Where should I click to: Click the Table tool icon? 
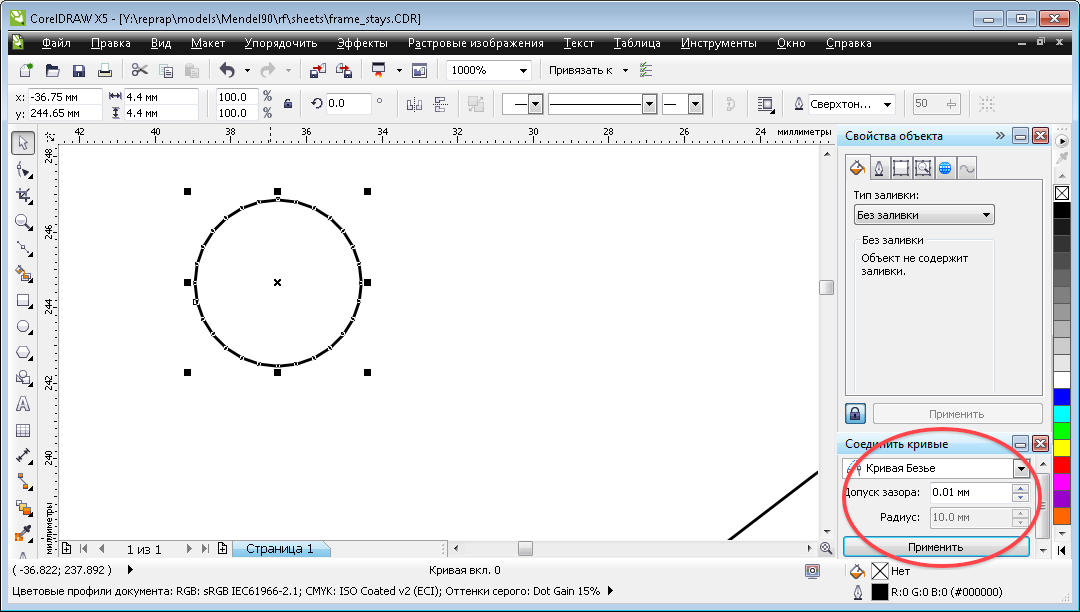(x=23, y=430)
